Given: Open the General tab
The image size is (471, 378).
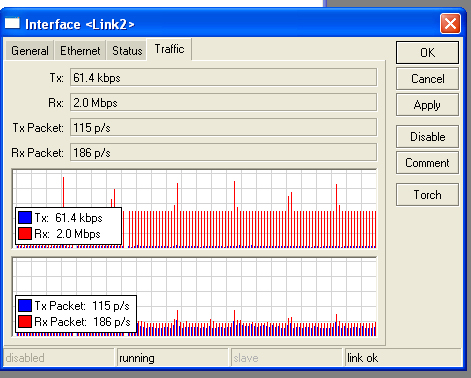Looking at the screenshot, I should pos(30,51).
